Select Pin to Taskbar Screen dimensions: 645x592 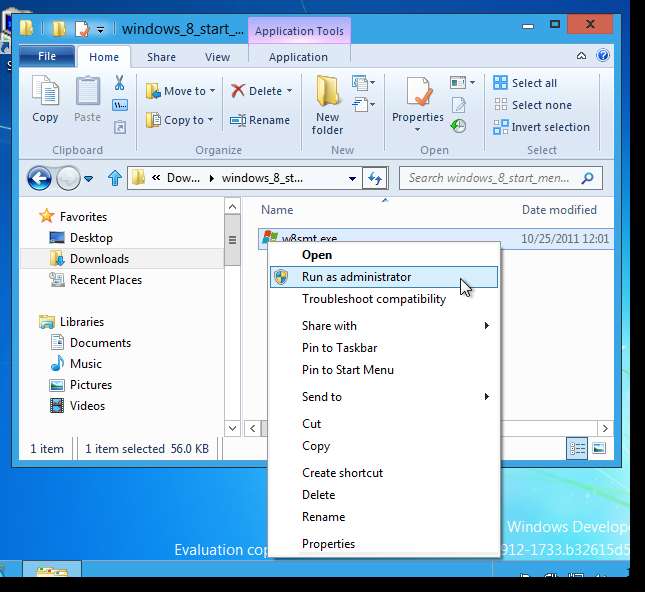pos(384,348)
